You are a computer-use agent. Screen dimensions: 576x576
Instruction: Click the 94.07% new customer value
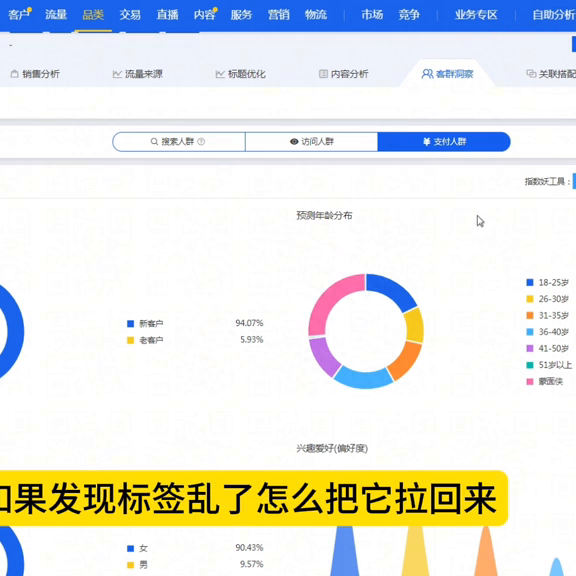click(249, 323)
